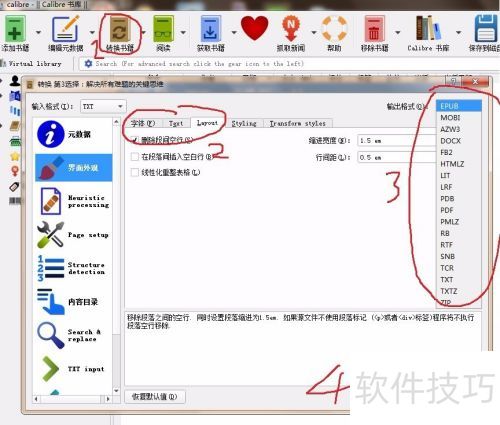This screenshot has height=425, width=500.
Task: Open the input format TXT dropdown
Action: (x=103, y=106)
